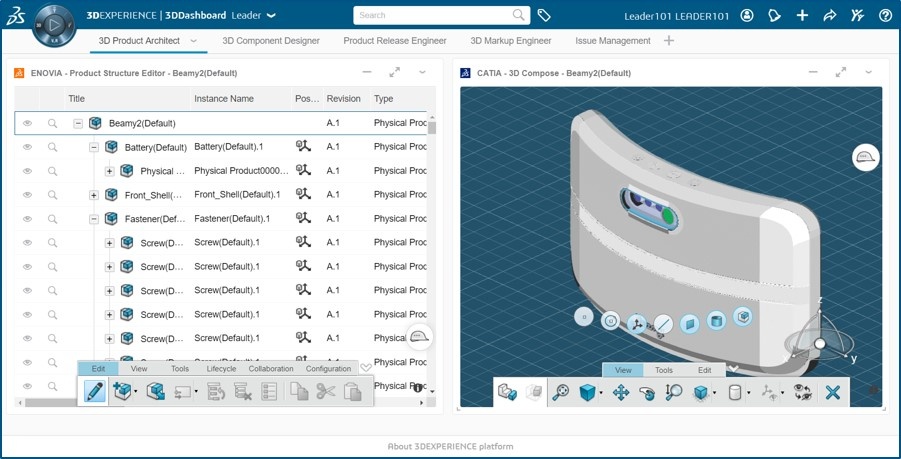Open the compass play button
This screenshot has height=459, width=901.
[54, 25]
